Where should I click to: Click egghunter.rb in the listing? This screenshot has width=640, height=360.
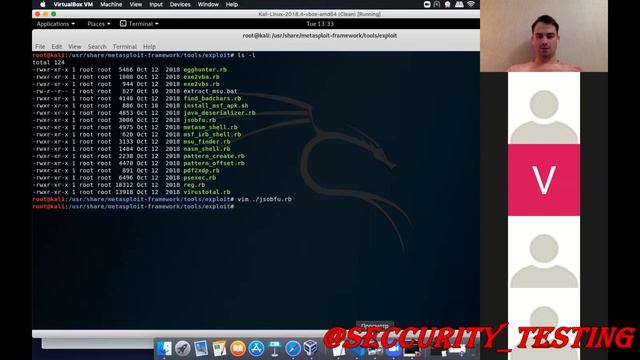pos(205,69)
